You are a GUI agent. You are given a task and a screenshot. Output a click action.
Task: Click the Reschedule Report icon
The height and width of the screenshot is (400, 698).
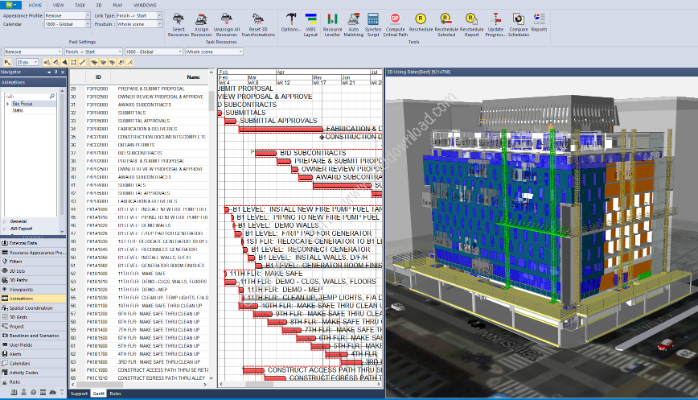pos(471,24)
